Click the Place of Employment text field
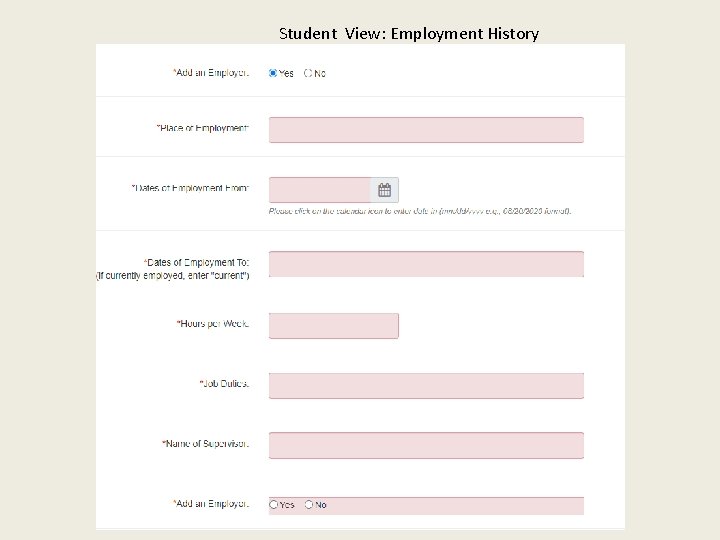The width and height of the screenshot is (720, 540). 426,130
